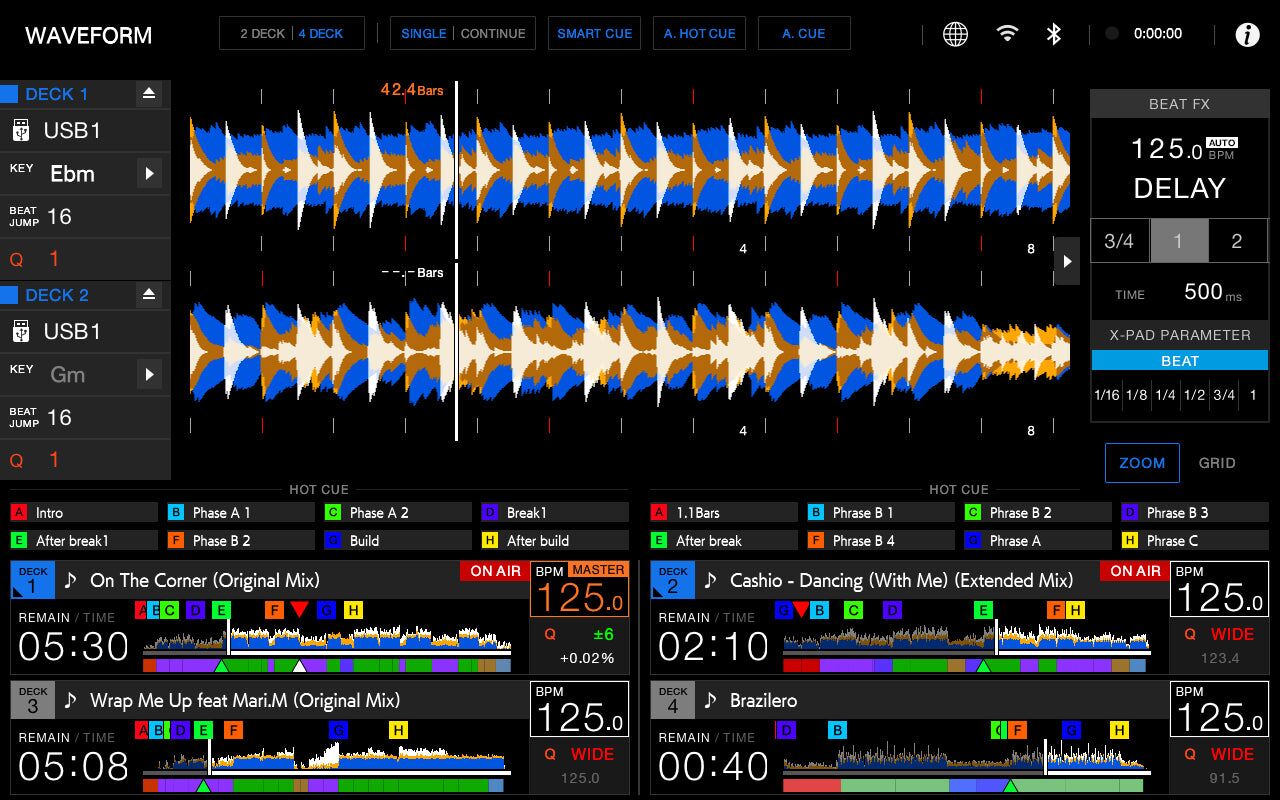The image size is (1280, 800).
Task: Enable A. HOT CUE mode
Action: pyautogui.click(x=699, y=33)
